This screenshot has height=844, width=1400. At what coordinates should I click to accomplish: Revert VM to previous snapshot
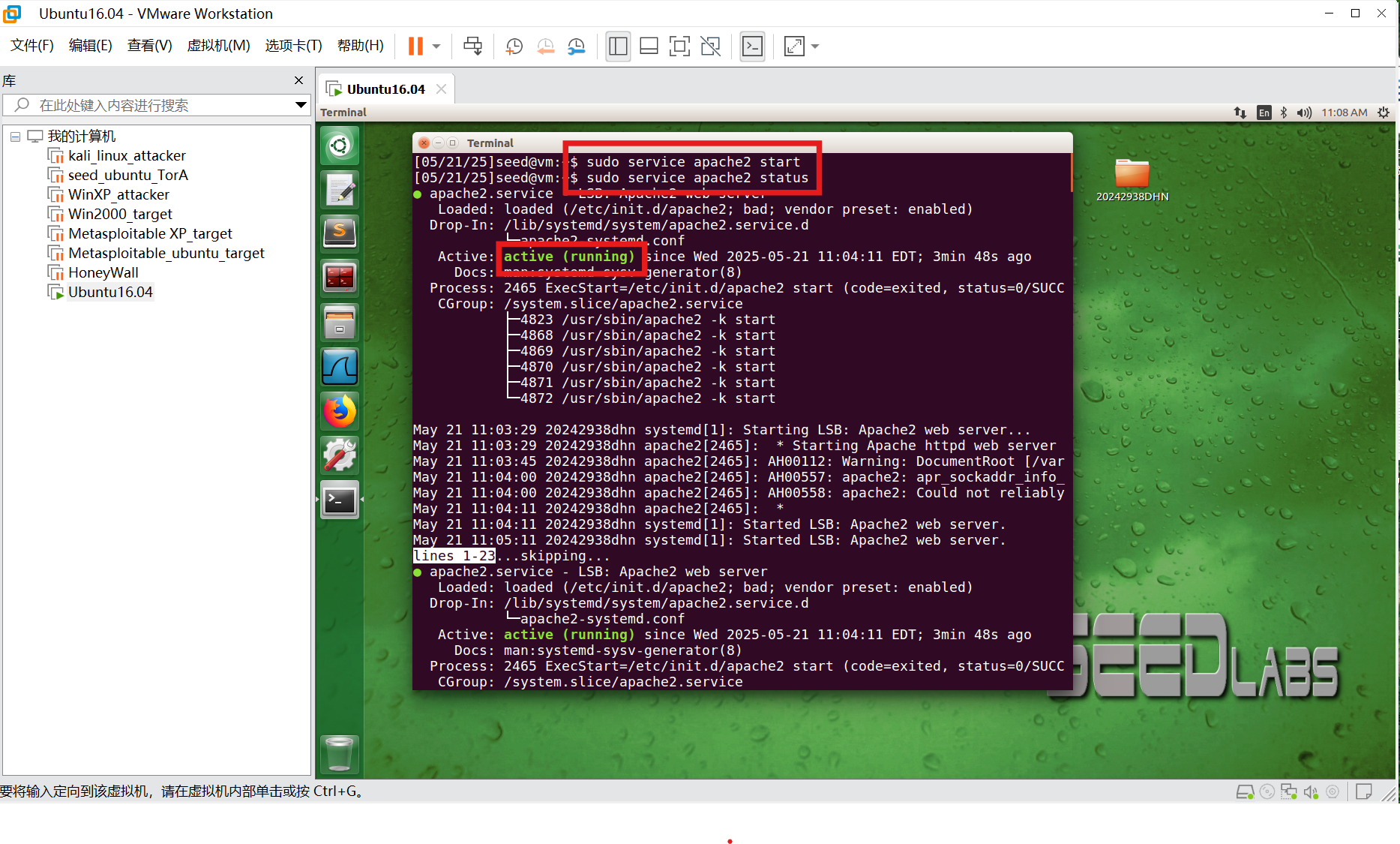tap(545, 47)
